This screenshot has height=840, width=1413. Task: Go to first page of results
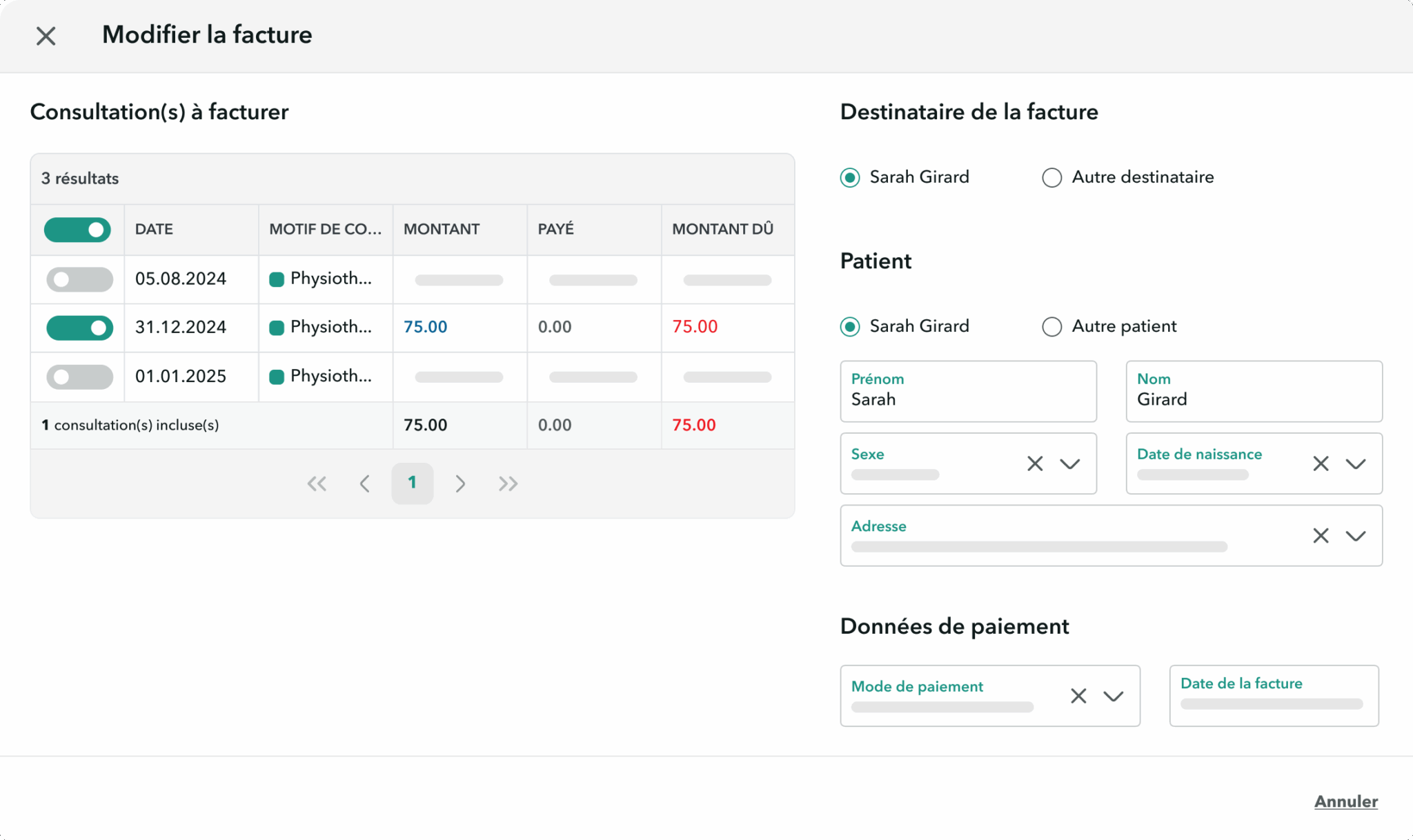(317, 483)
